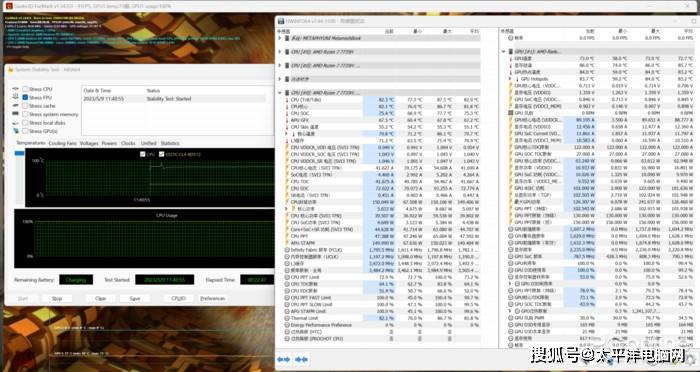Image resolution: width=700 pixels, height=372 pixels.
Task: Click the processor icon beside Stress CPU
Action: [16, 89]
